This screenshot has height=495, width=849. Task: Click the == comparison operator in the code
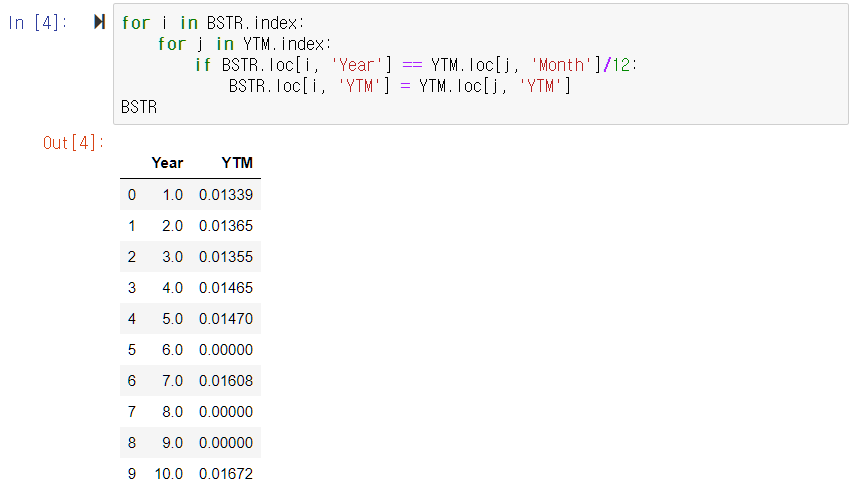(412, 65)
